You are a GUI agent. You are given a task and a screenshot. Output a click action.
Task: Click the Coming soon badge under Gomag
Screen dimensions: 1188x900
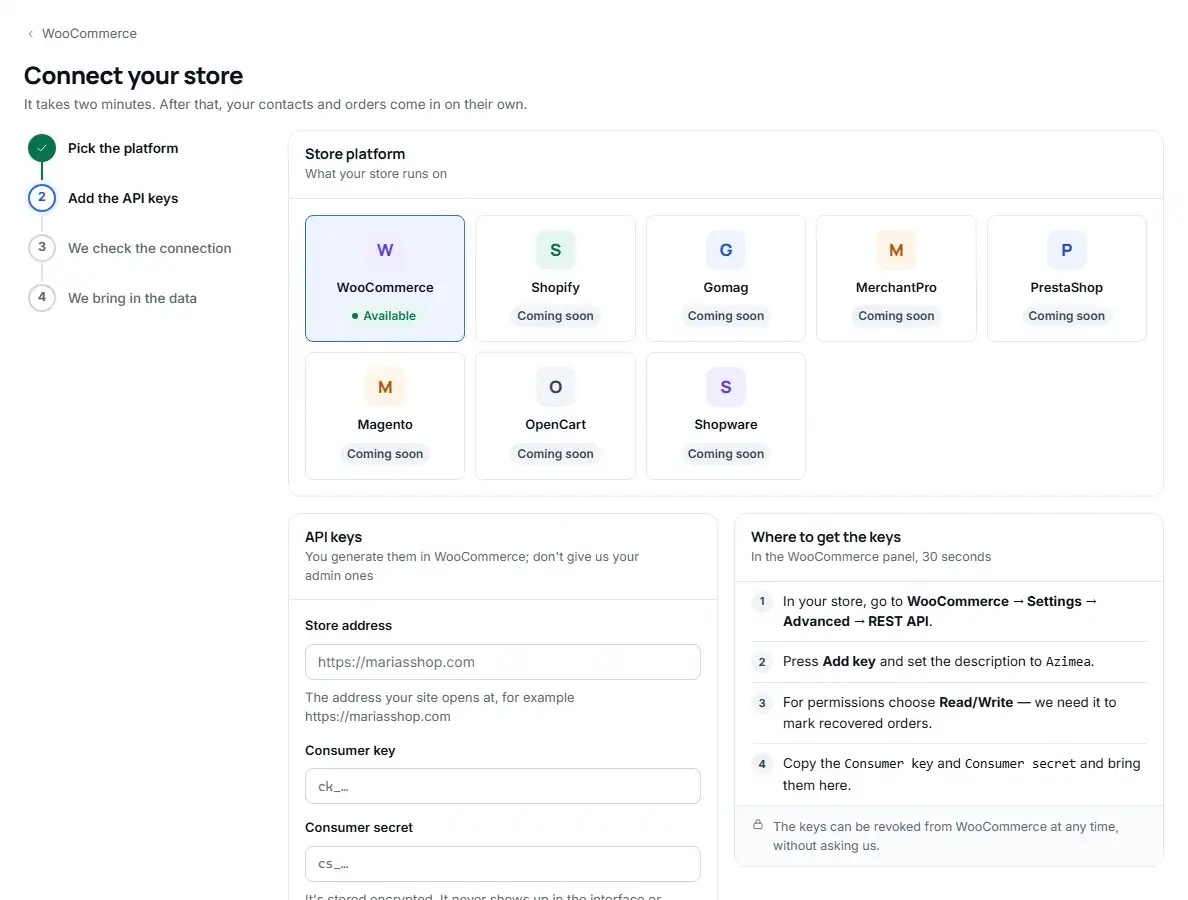pos(726,316)
